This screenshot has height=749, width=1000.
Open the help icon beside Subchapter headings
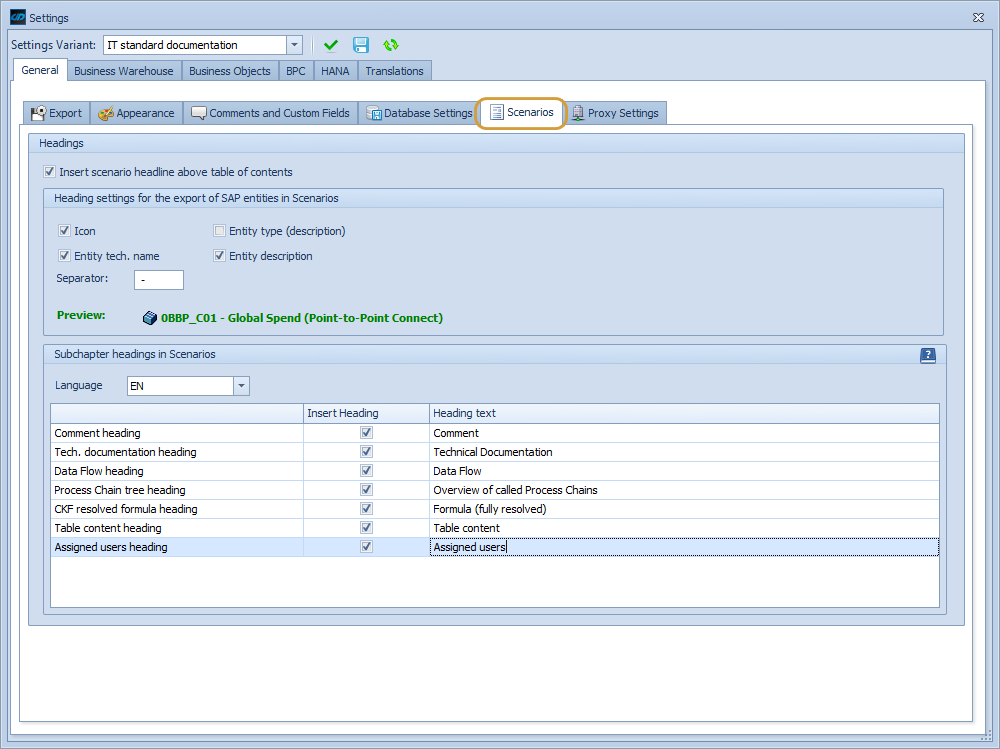click(927, 355)
